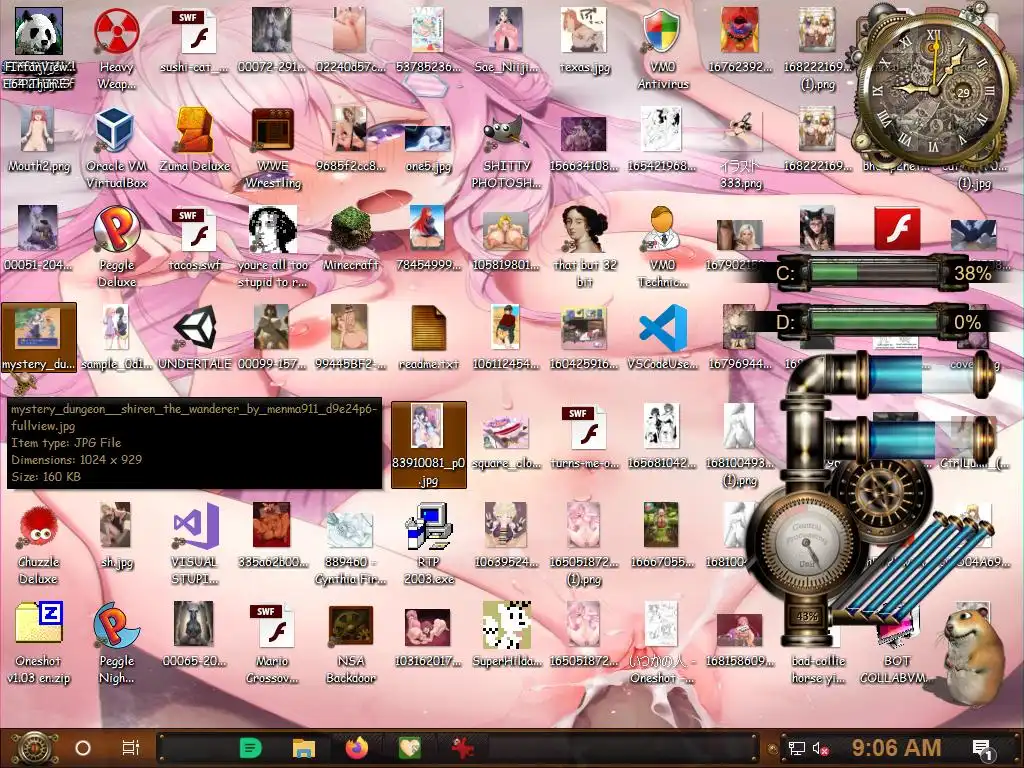Open the muted volume tray icon
The width and height of the screenshot is (1024, 768).
coord(820,749)
